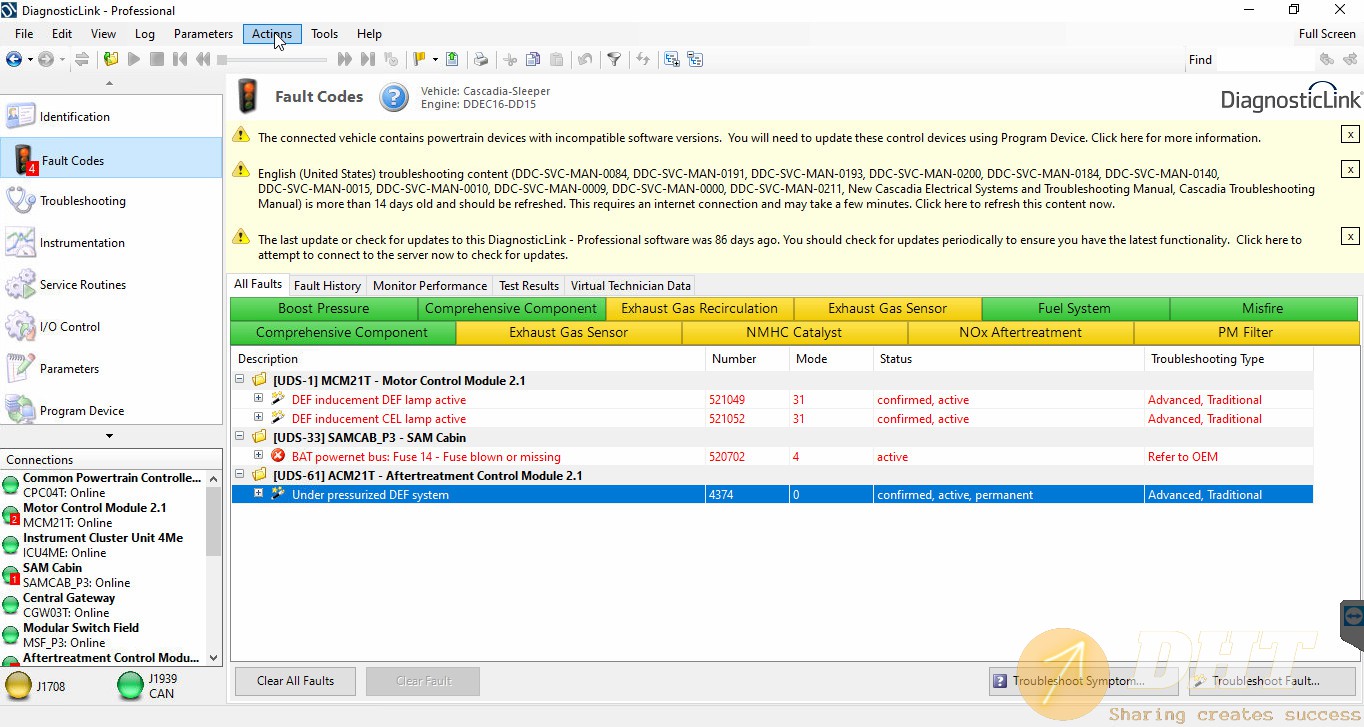Open Instrumentation sidebar item
Screen dimensions: 1364x727
(x=111, y=242)
